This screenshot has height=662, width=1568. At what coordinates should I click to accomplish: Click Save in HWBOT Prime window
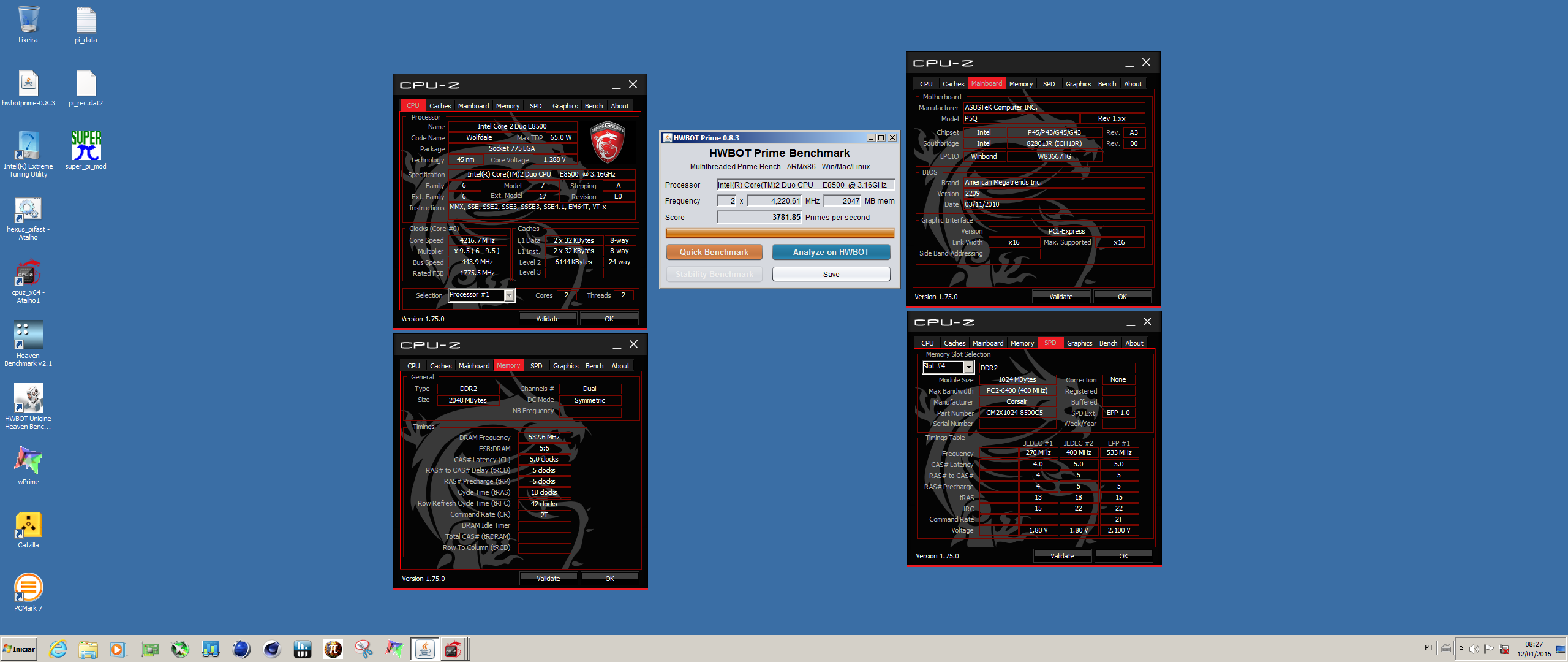click(x=831, y=275)
